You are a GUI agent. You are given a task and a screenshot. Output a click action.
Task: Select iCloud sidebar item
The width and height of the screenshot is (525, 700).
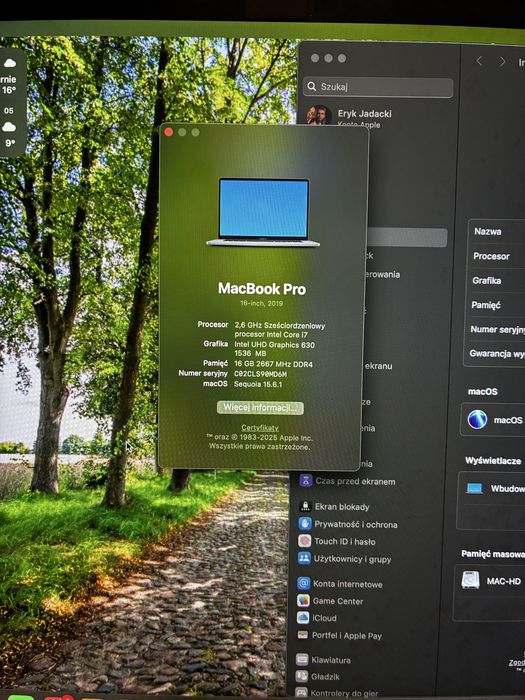click(317, 618)
